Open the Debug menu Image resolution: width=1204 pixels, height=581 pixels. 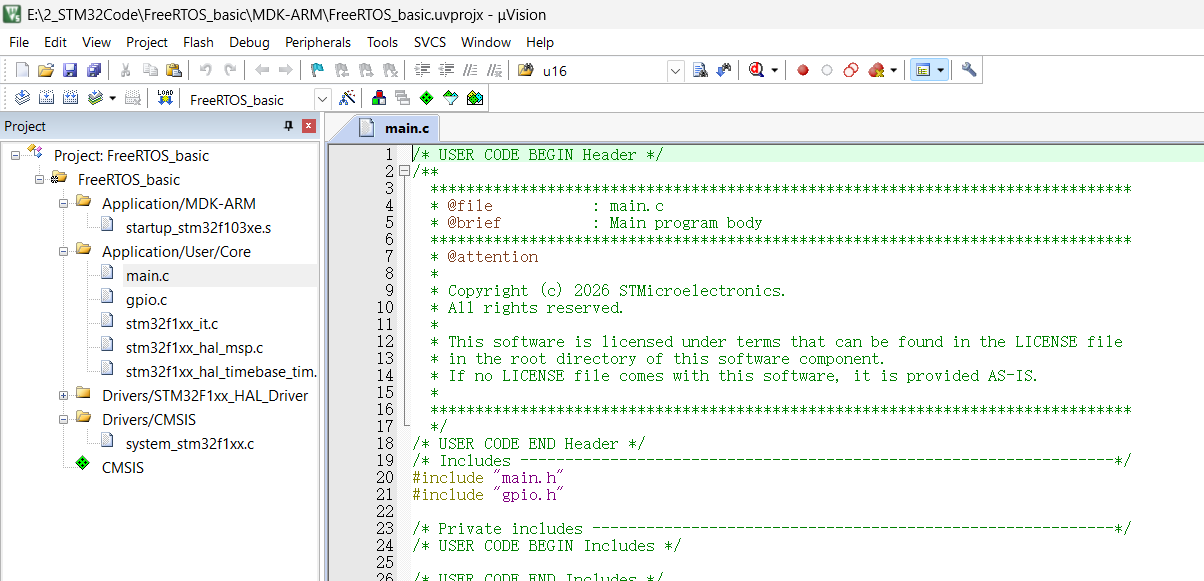click(x=249, y=42)
